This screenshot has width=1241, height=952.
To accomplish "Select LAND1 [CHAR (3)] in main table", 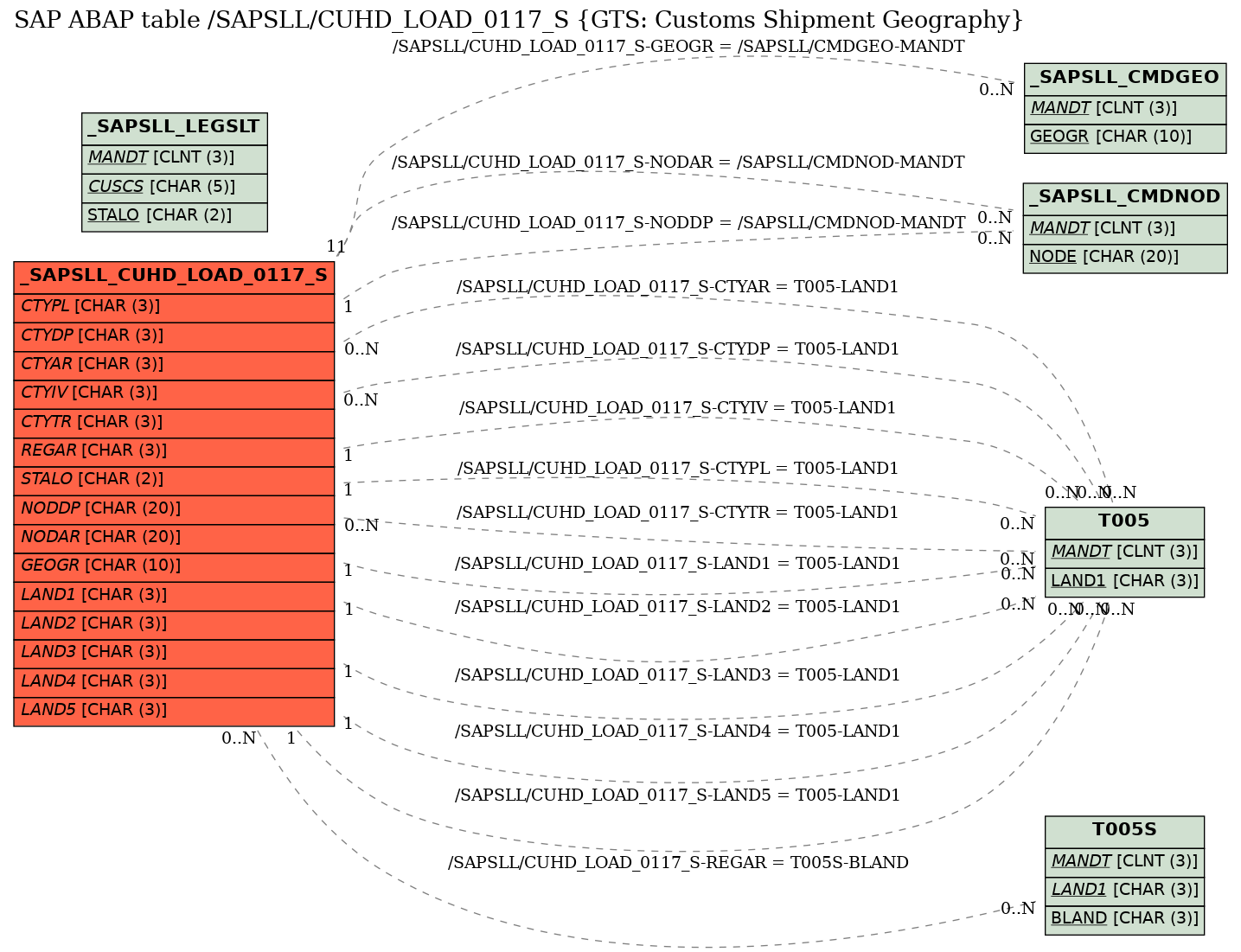I will (174, 595).
